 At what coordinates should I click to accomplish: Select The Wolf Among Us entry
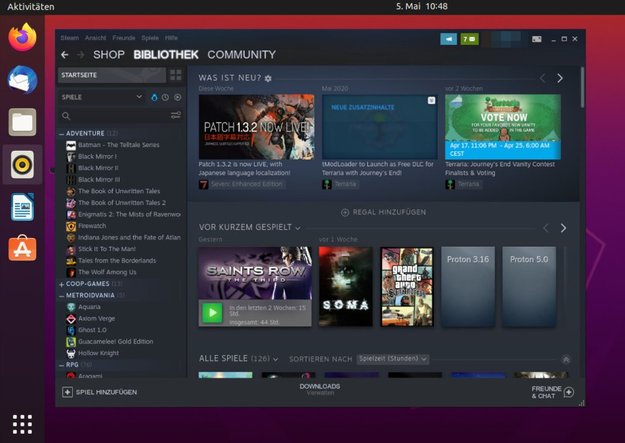coord(107,272)
